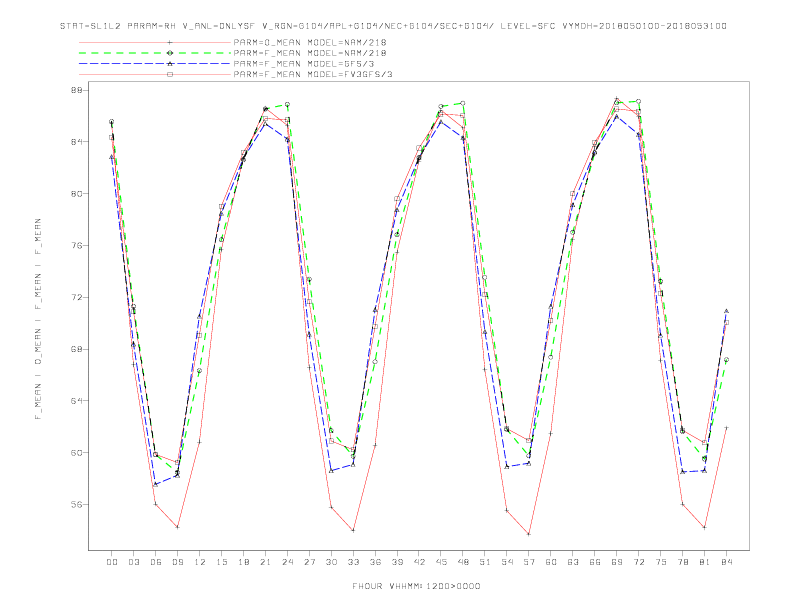Click x-axis forecast hour label 57
The image size is (792, 612).
(529, 562)
